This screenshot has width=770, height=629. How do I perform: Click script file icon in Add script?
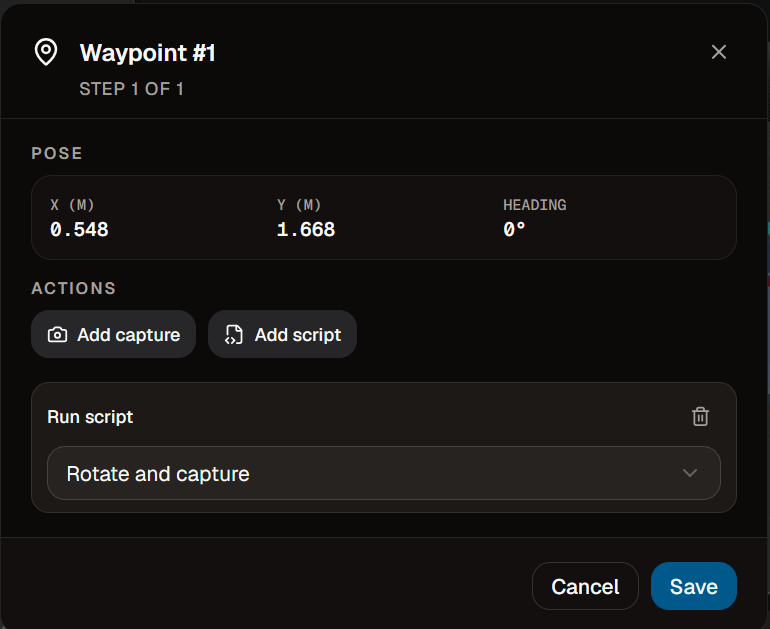[234, 335]
